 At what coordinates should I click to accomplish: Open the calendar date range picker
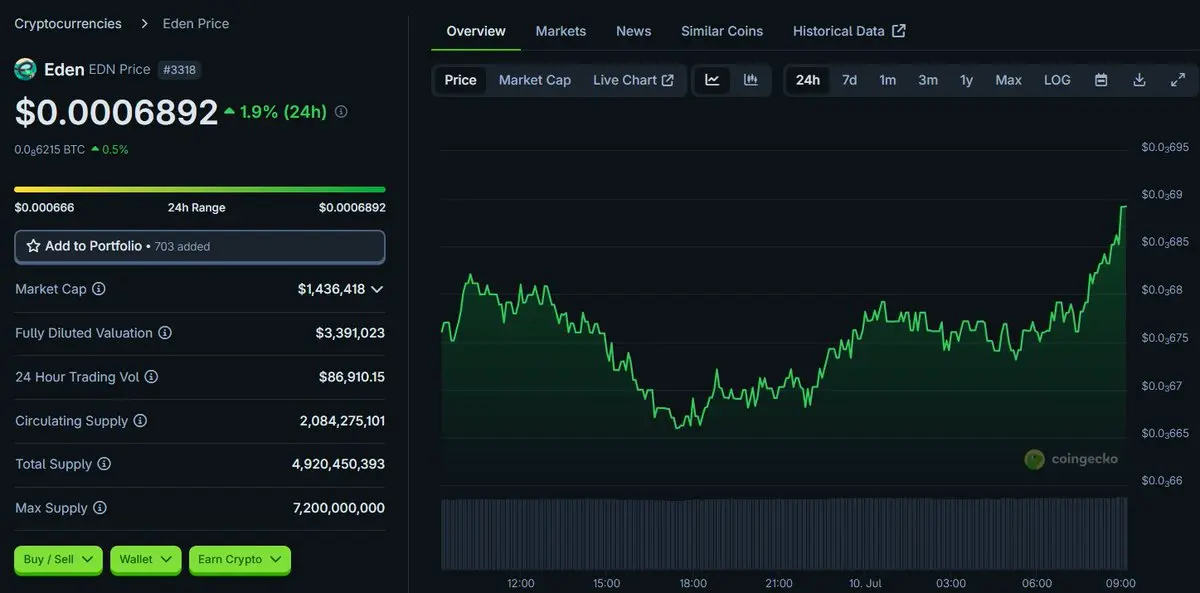click(1101, 80)
